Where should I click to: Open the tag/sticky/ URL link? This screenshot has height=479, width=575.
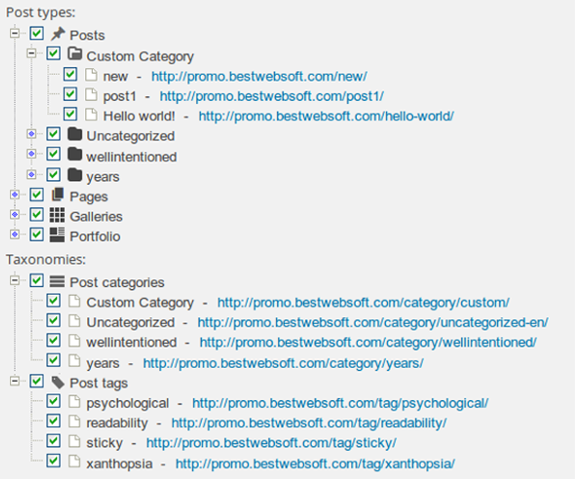(271, 443)
